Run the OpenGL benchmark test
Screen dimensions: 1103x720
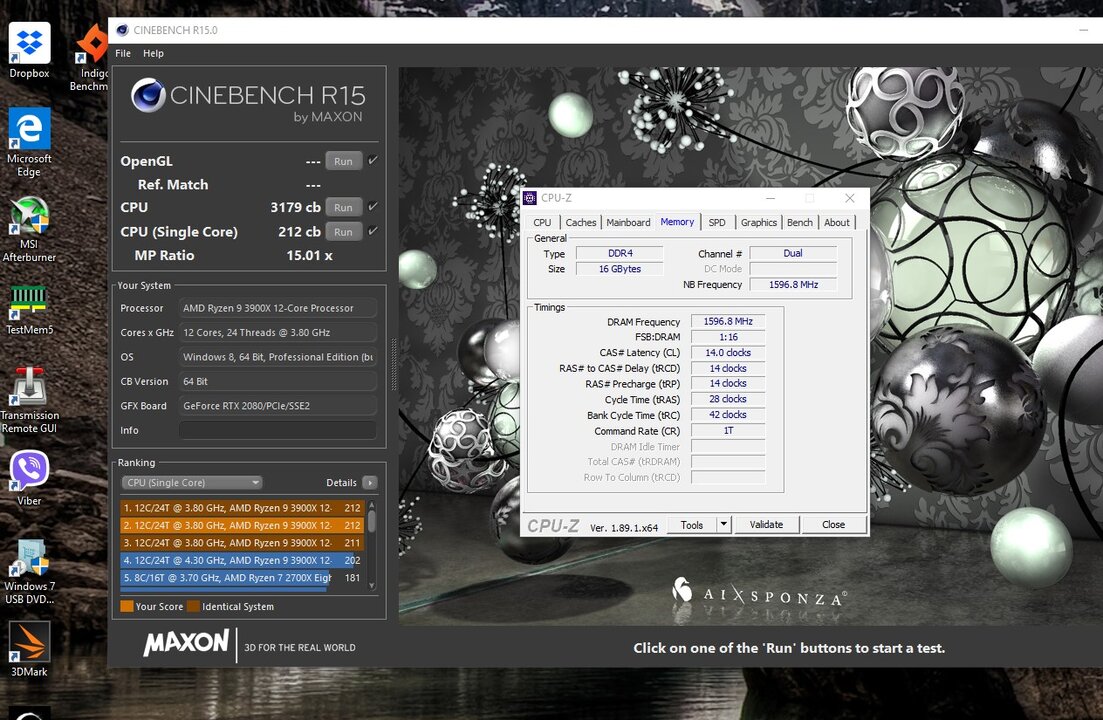click(343, 161)
